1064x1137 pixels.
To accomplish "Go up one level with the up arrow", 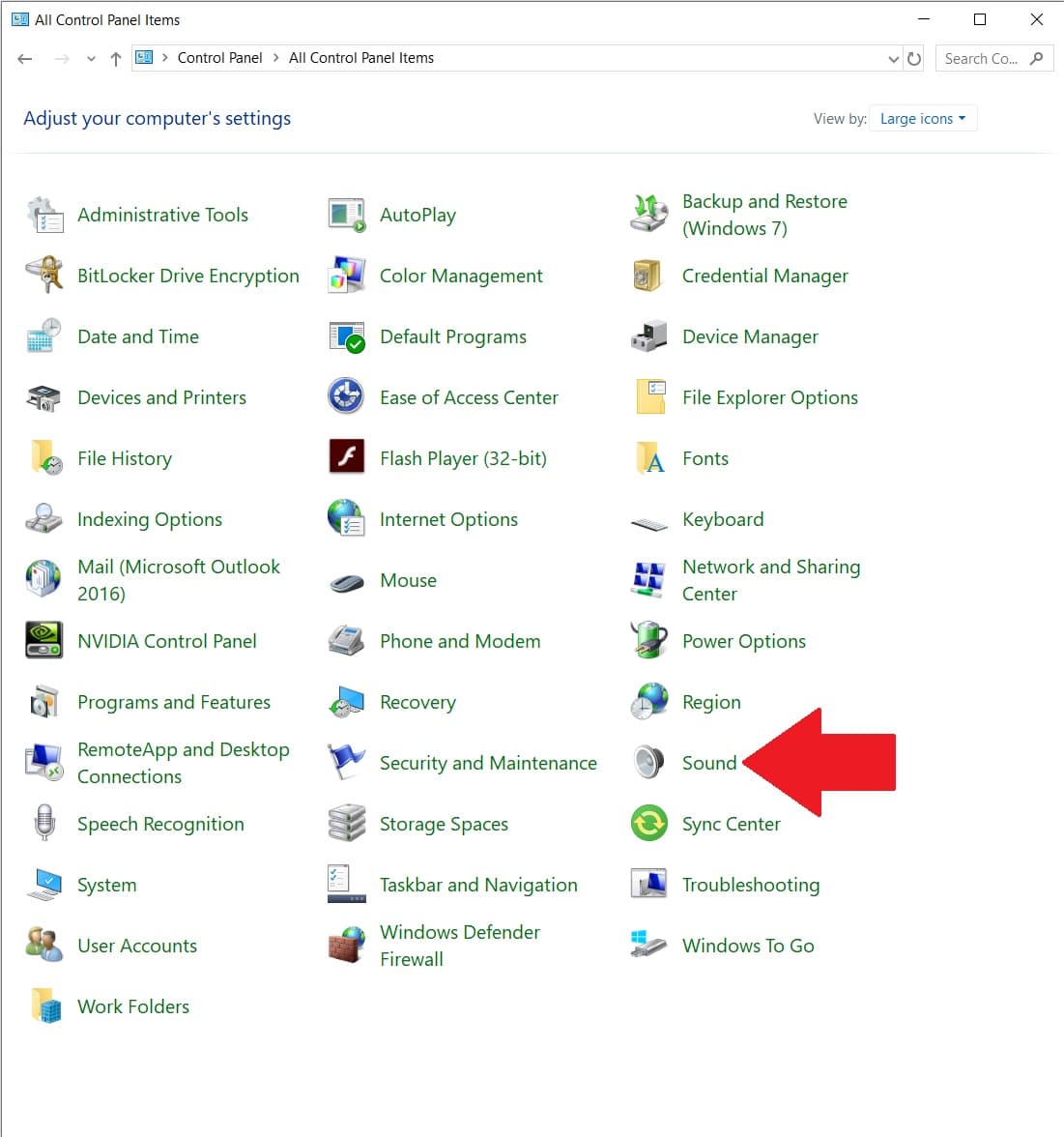I will coord(116,59).
